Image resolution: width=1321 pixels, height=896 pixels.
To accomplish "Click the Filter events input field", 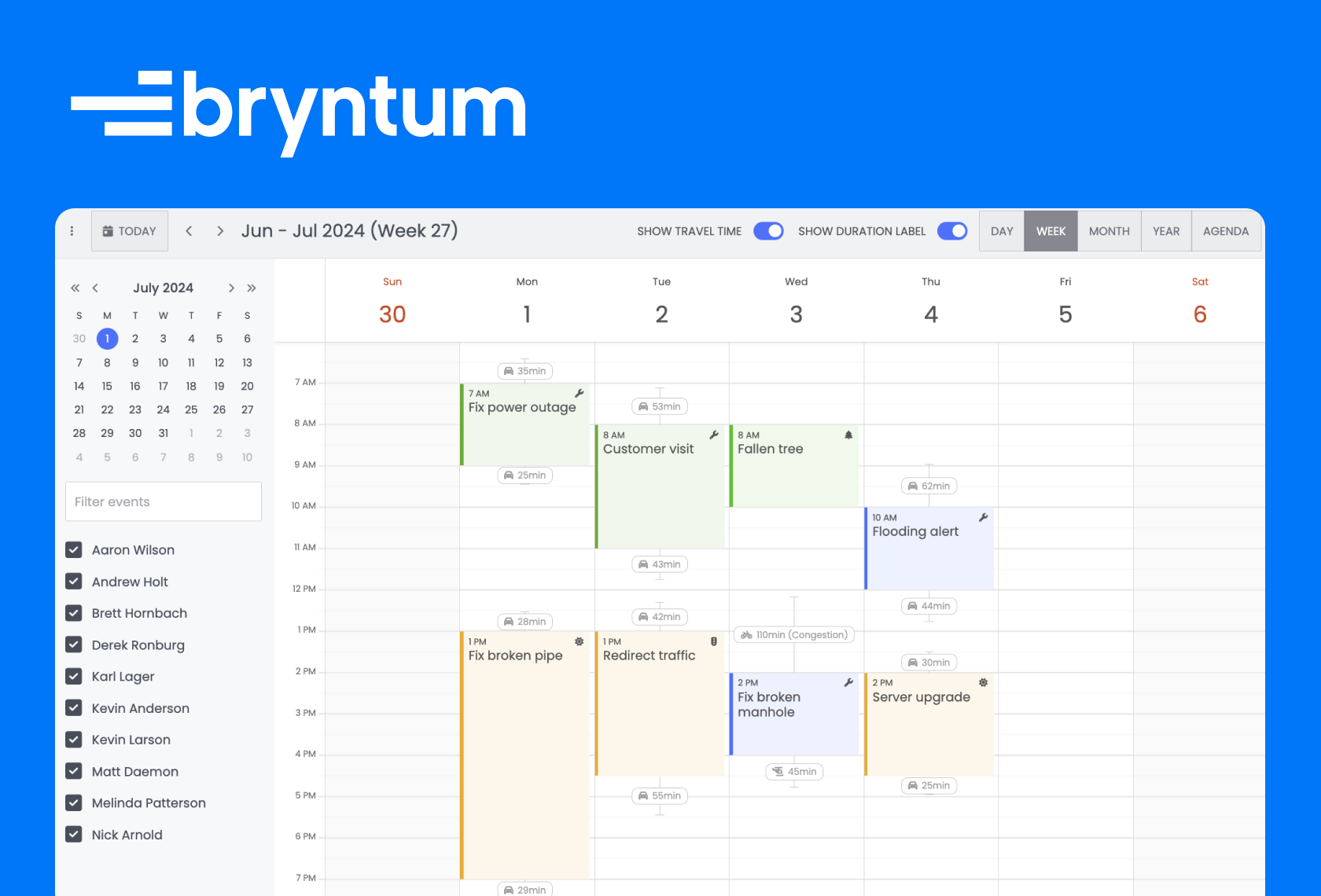I will [x=164, y=501].
